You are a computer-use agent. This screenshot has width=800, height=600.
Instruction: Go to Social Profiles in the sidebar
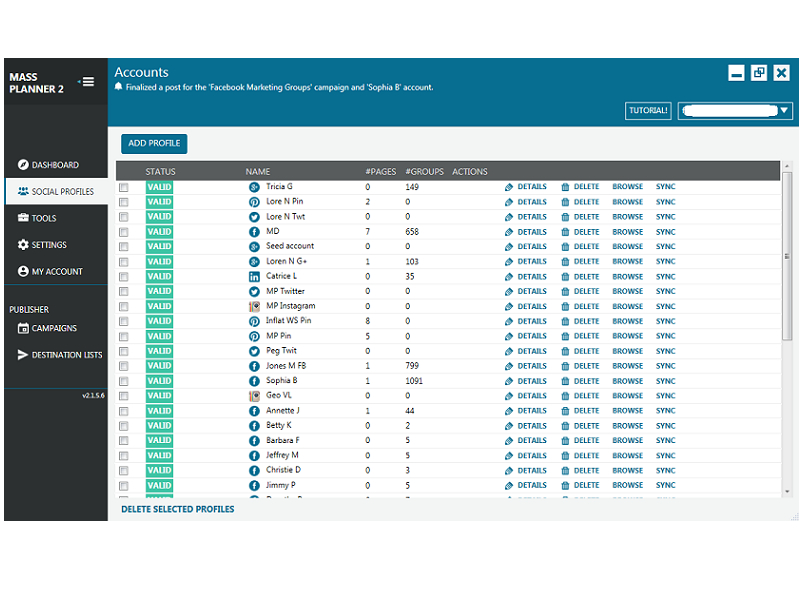coord(56,191)
